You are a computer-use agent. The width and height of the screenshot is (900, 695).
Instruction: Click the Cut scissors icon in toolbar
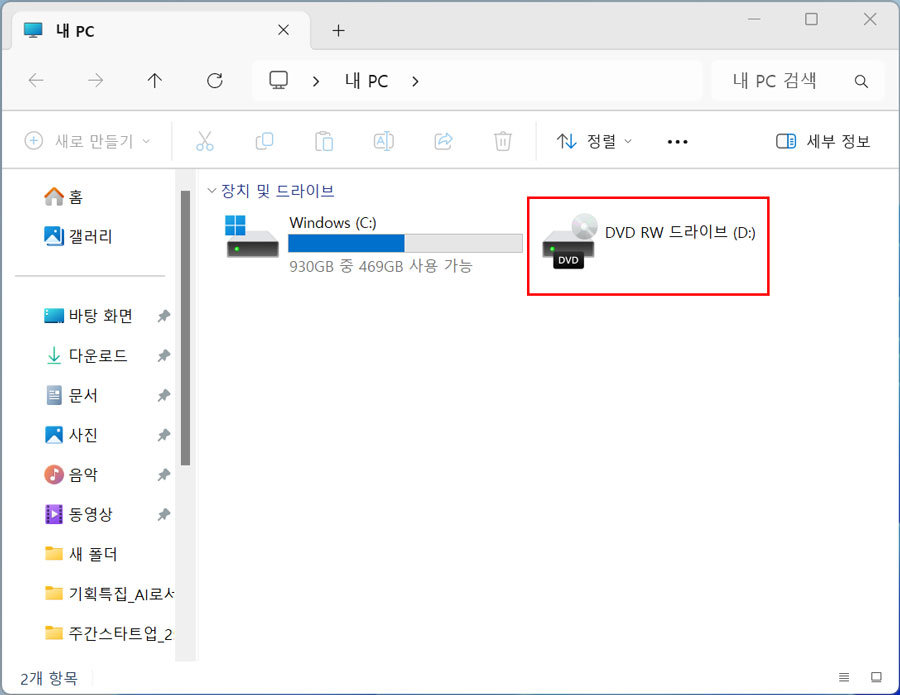[205, 141]
